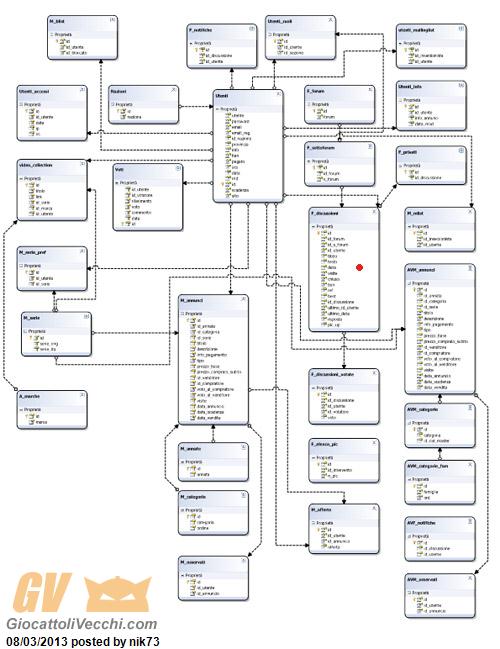500x649 pixels.
Task: Select the M_osservati entity title
Action: point(192,562)
